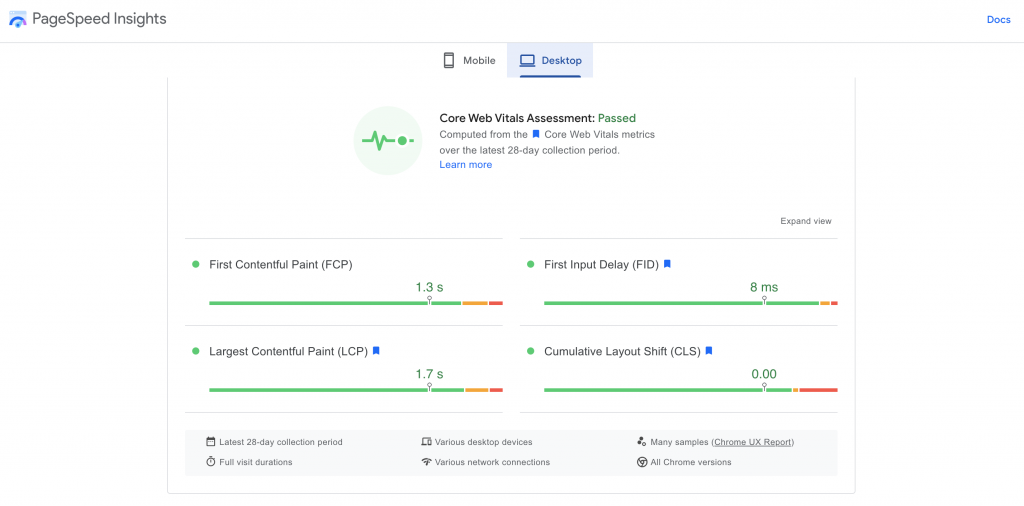Viewport: 1024px width, 506px height.
Task: Click the orange segment of the FCP bar
Action: 475,304
